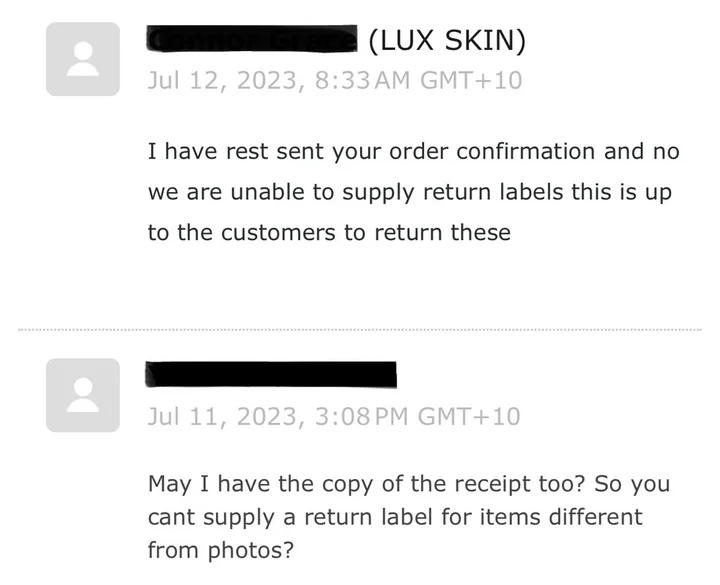Click the line starting 'we are unable to supply'

click(x=410, y=192)
